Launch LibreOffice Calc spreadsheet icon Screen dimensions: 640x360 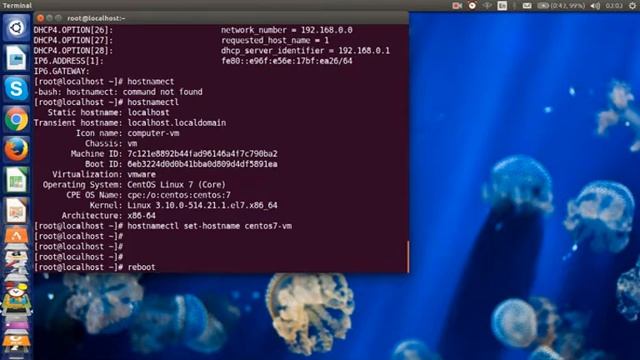tap(16, 180)
